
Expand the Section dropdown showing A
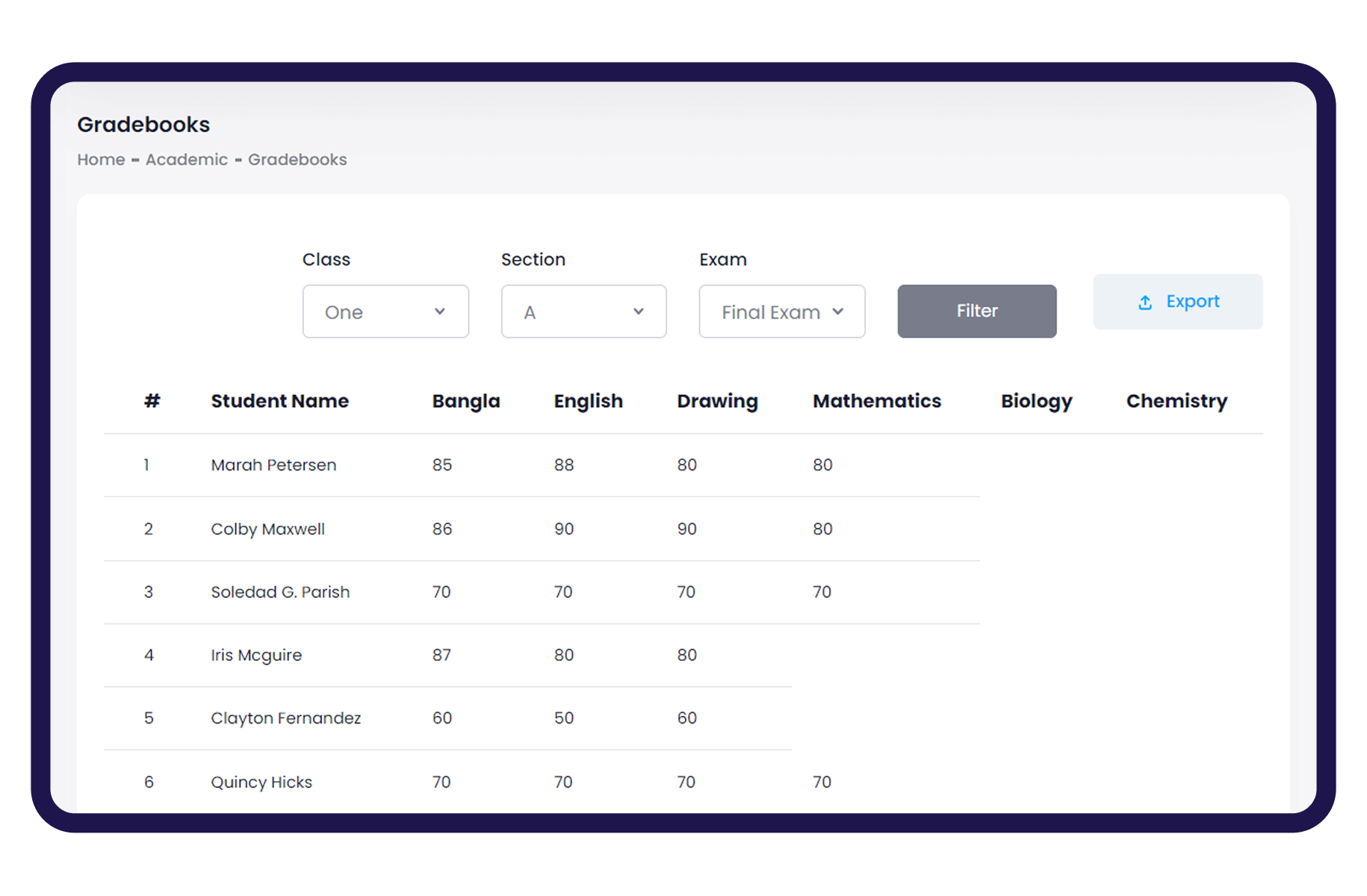(583, 311)
